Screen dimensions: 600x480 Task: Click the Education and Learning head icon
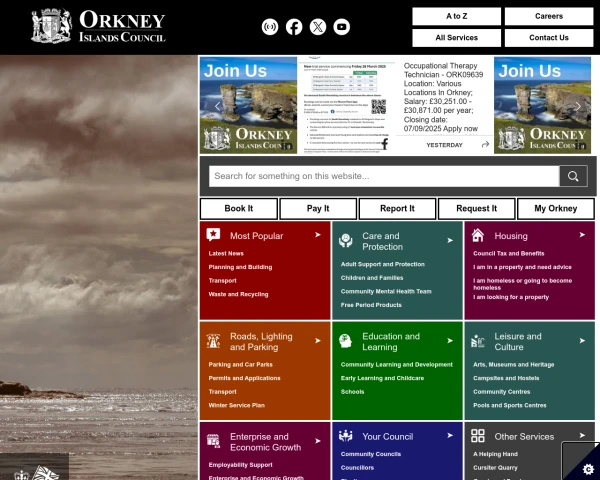[x=346, y=341]
